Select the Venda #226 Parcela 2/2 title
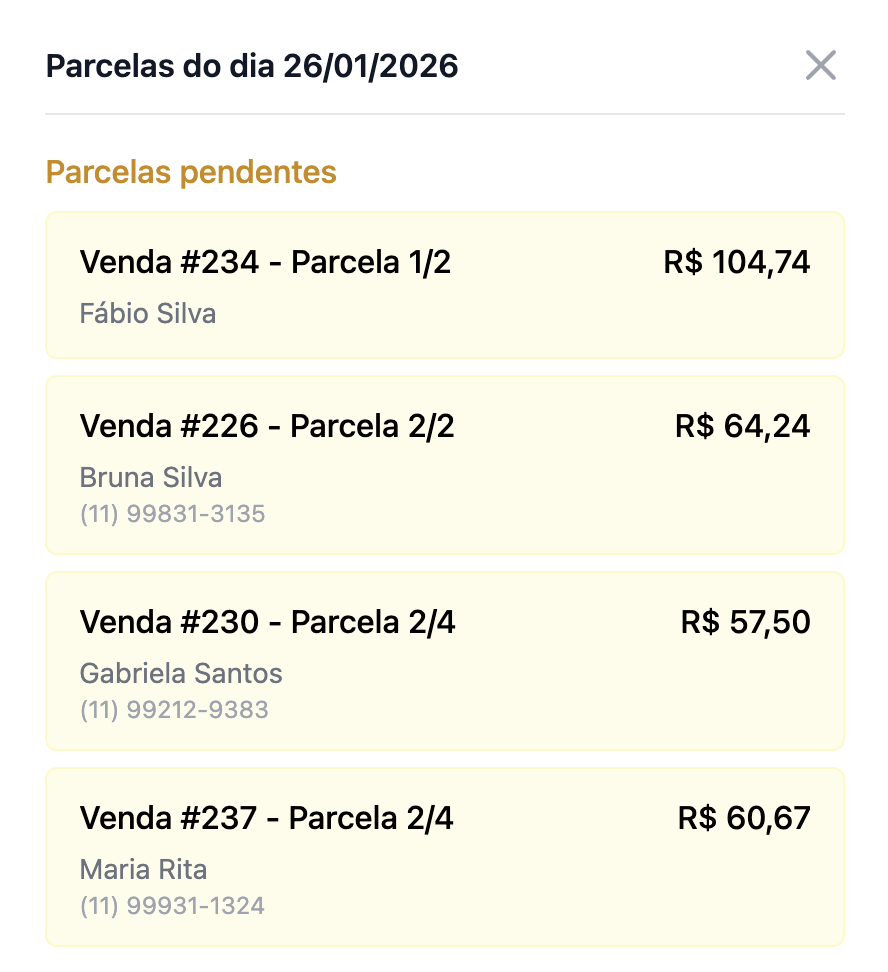This screenshot has height=972, width=888. pos(267,427)
